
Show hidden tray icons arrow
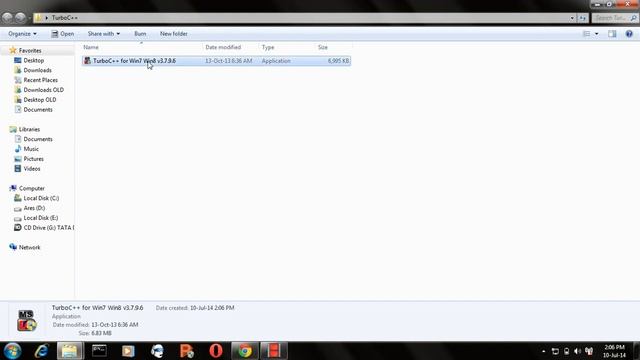pos(543,351)
